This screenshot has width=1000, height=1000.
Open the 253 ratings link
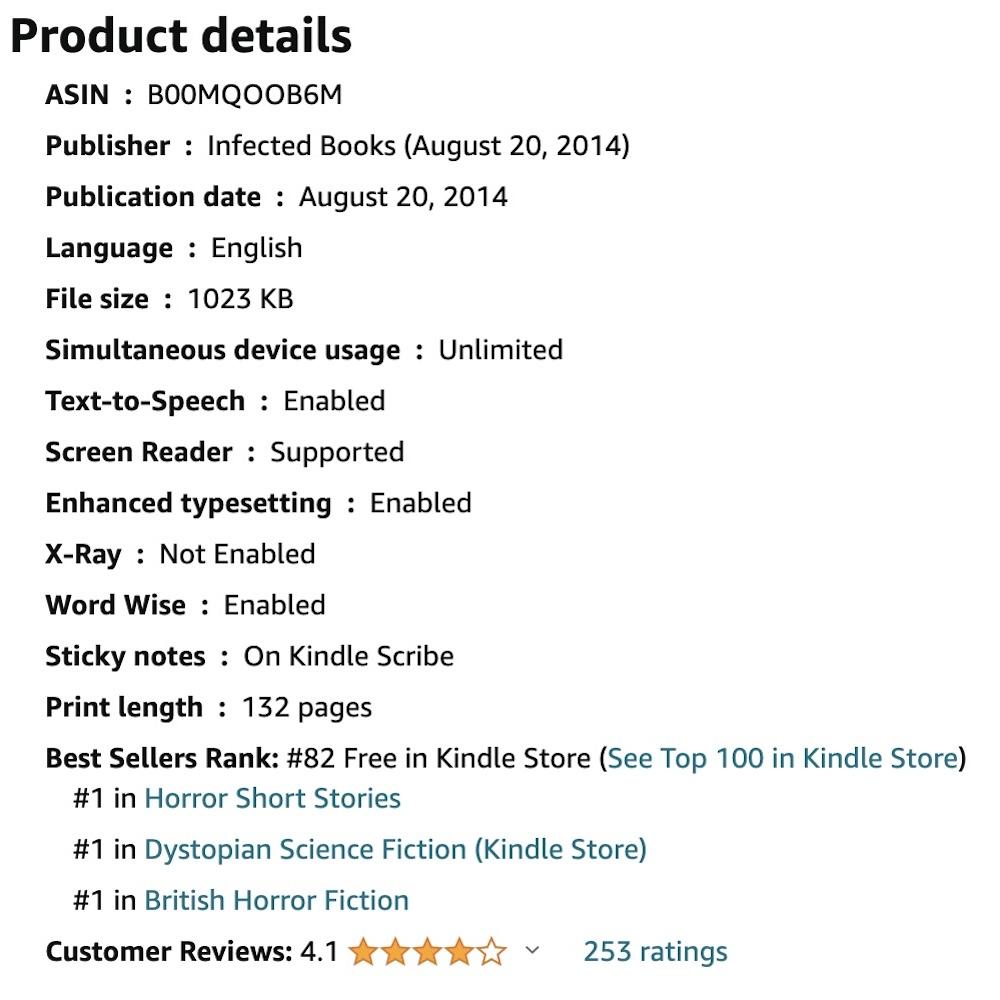(x=655, y=951)
